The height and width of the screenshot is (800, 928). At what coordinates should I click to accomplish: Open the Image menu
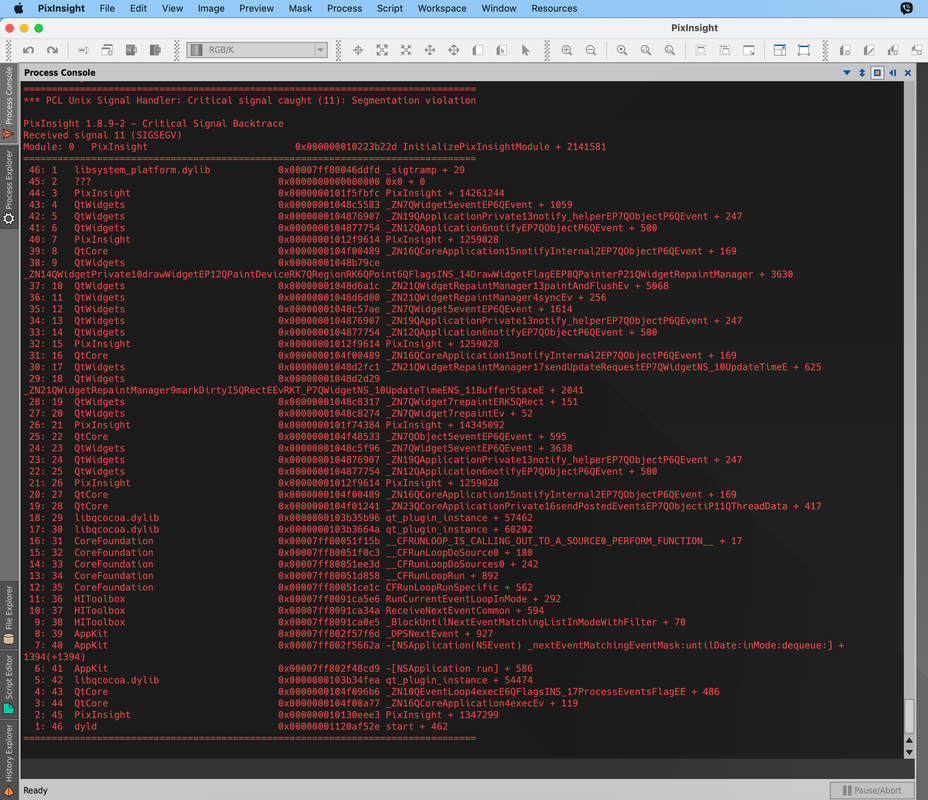point(211,8)
